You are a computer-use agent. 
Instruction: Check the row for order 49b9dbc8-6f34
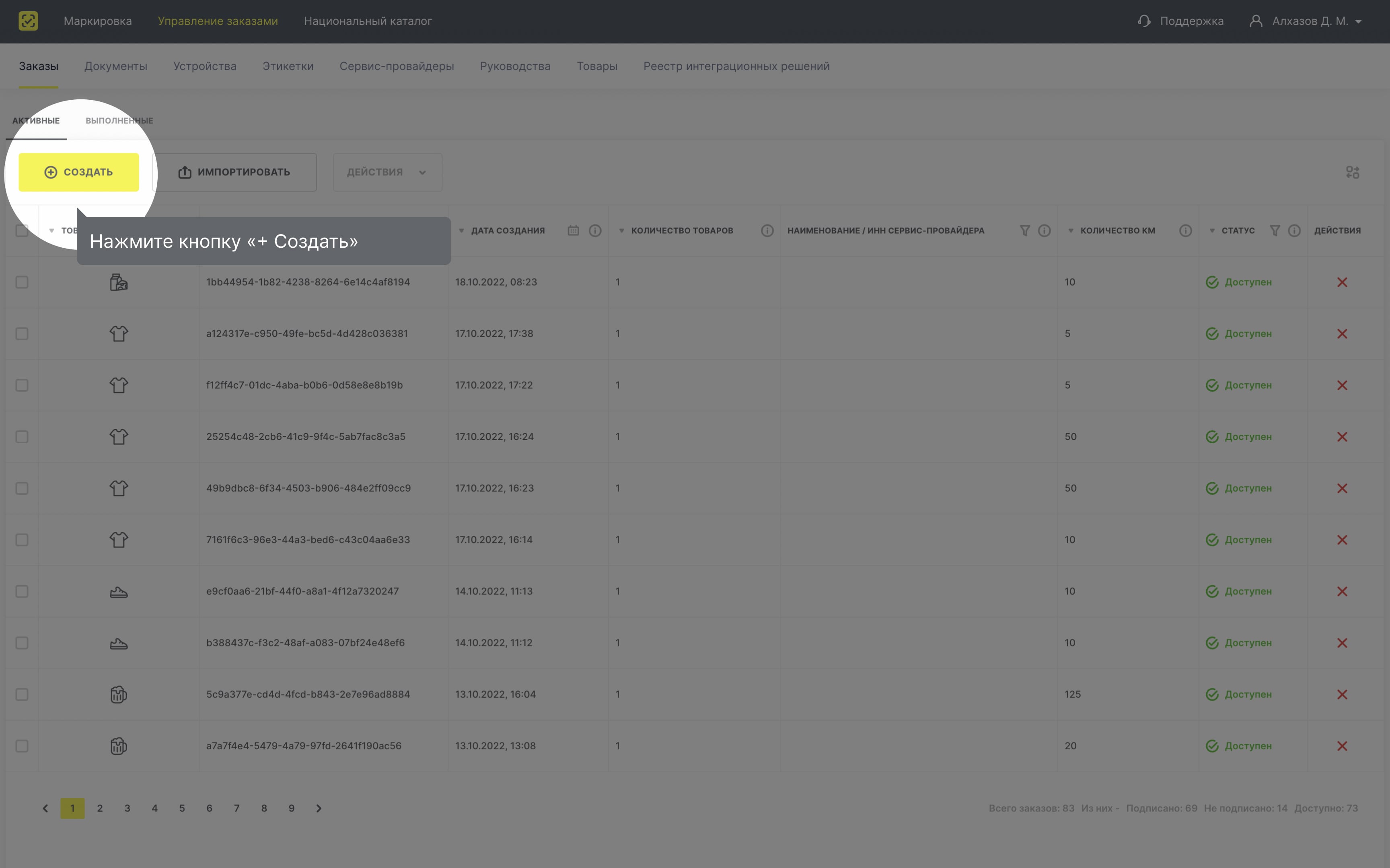[x=22, y=489]
